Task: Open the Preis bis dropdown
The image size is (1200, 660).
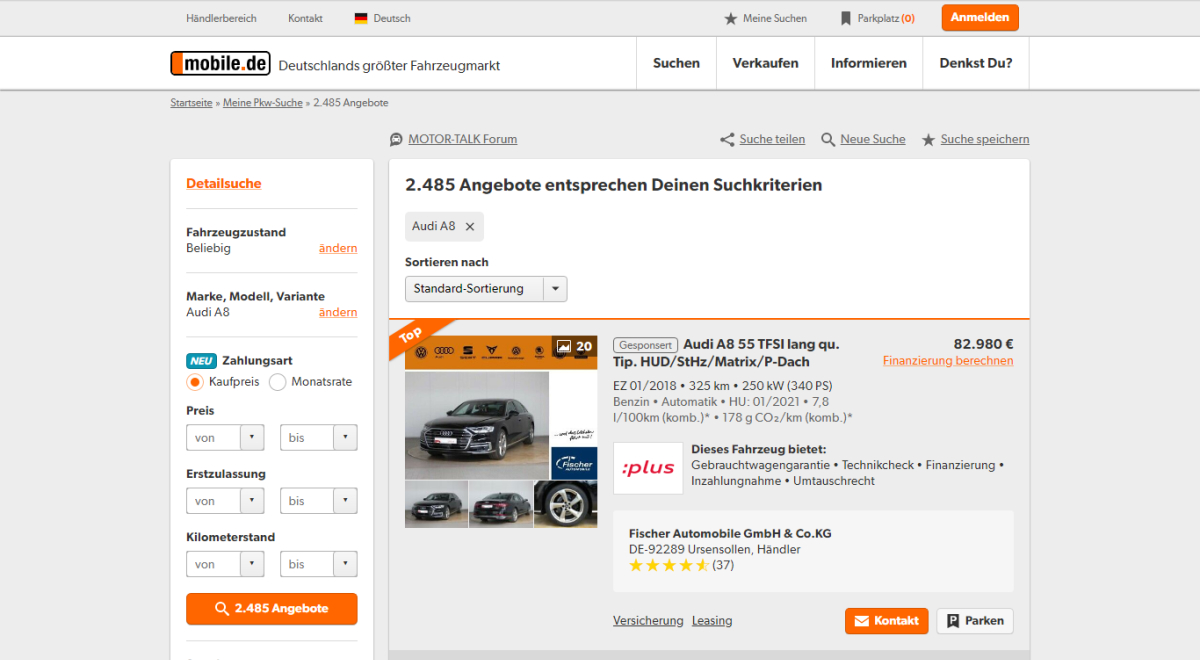Action: coord(318,438)
